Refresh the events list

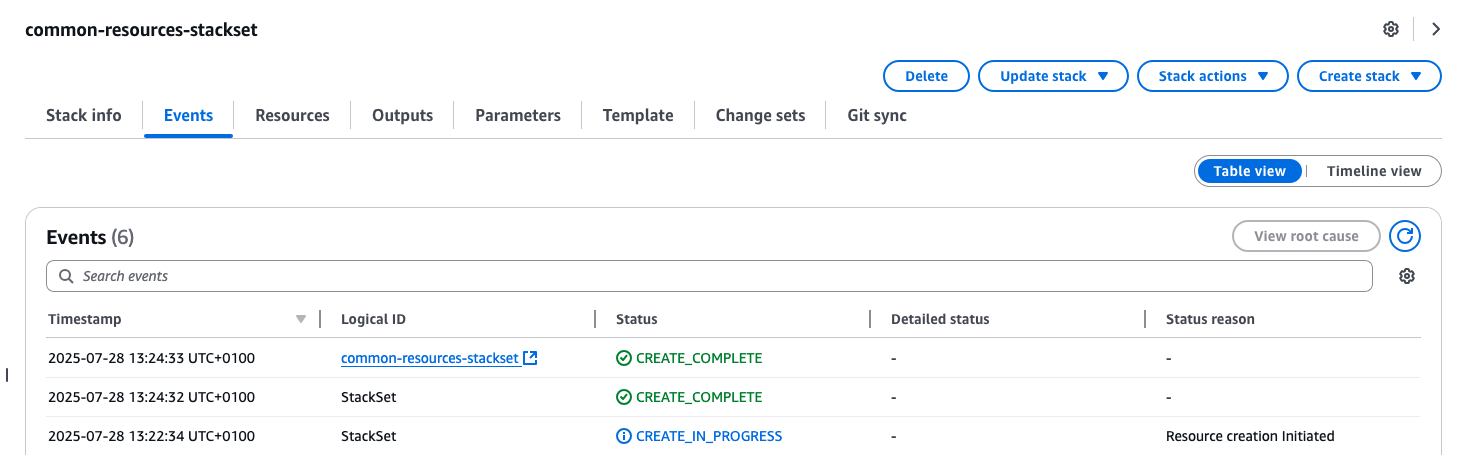(1405, 236)
